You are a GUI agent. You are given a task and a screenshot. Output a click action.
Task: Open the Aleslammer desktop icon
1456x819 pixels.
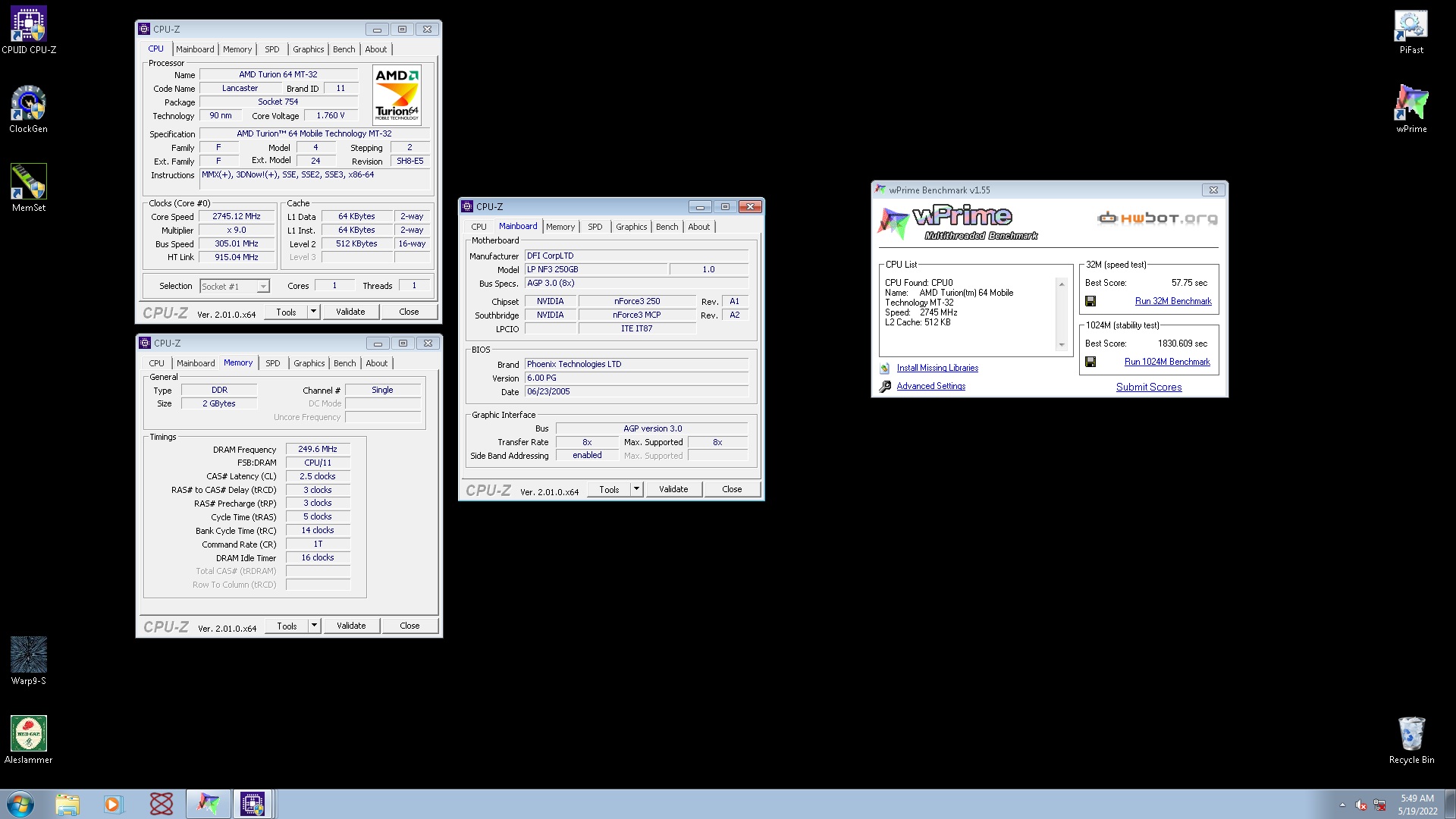pos(29,740)
